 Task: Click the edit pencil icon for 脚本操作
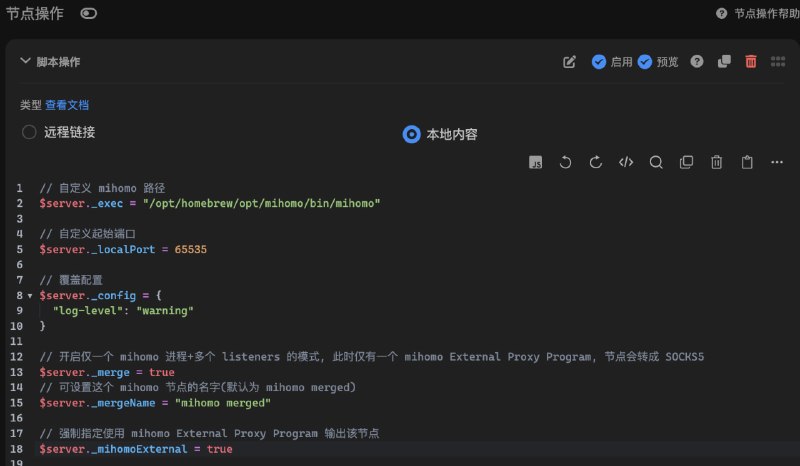tap(569, 62)
